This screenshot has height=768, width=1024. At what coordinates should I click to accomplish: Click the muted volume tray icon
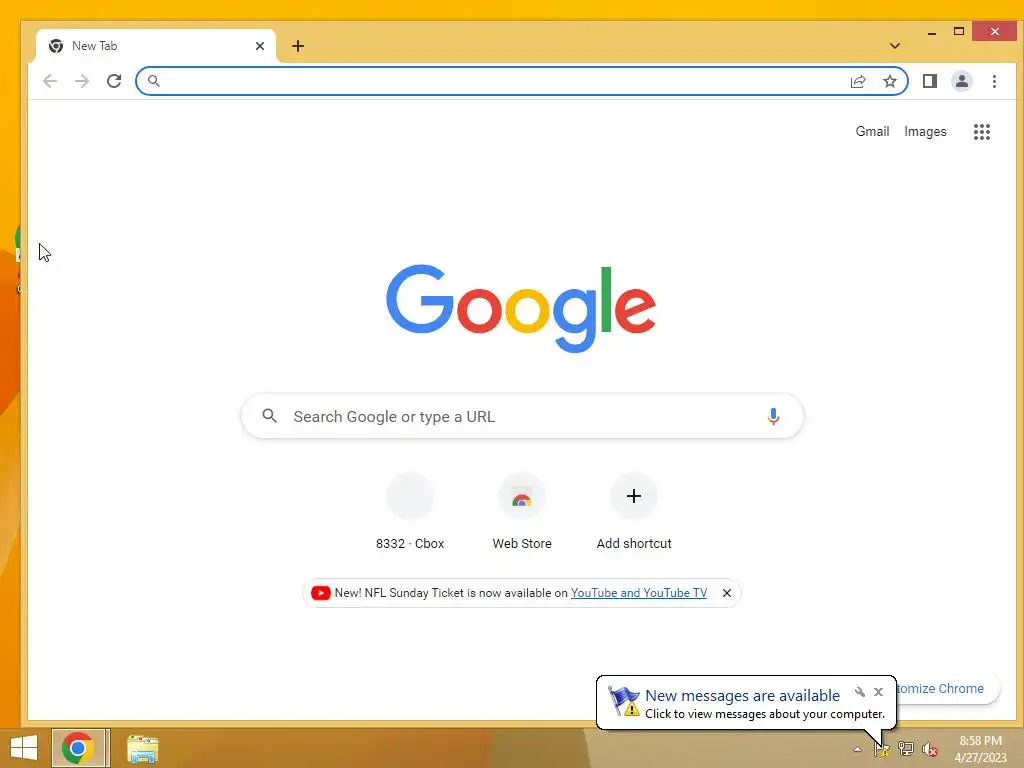(930, 749)
